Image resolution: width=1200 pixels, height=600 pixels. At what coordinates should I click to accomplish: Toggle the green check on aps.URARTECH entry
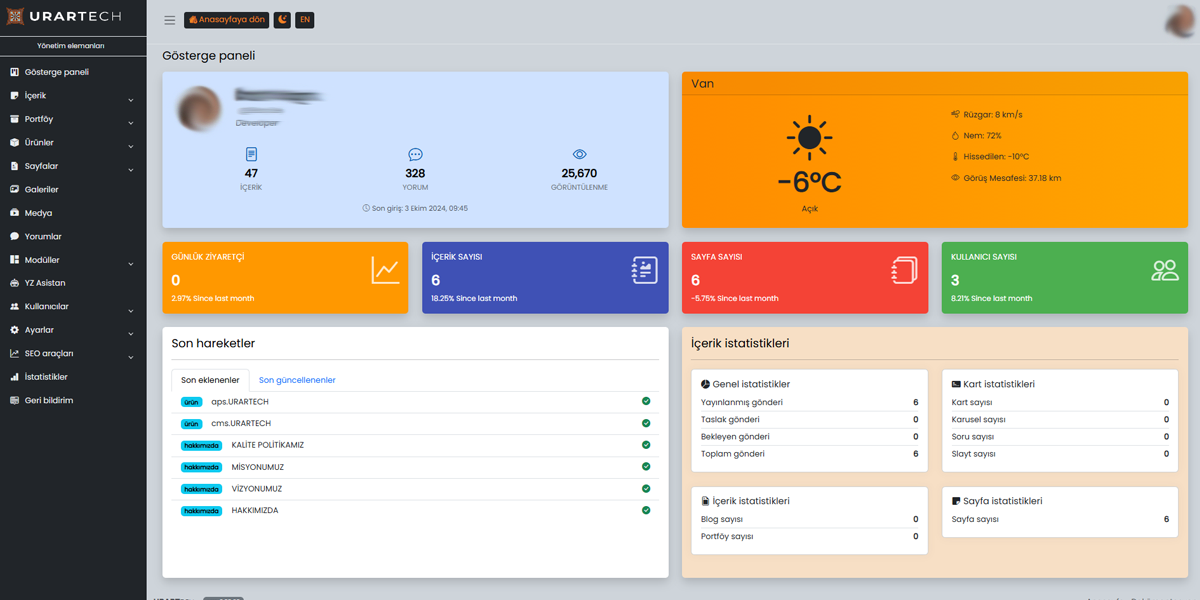pyautogui.click(x=646, y=400)
